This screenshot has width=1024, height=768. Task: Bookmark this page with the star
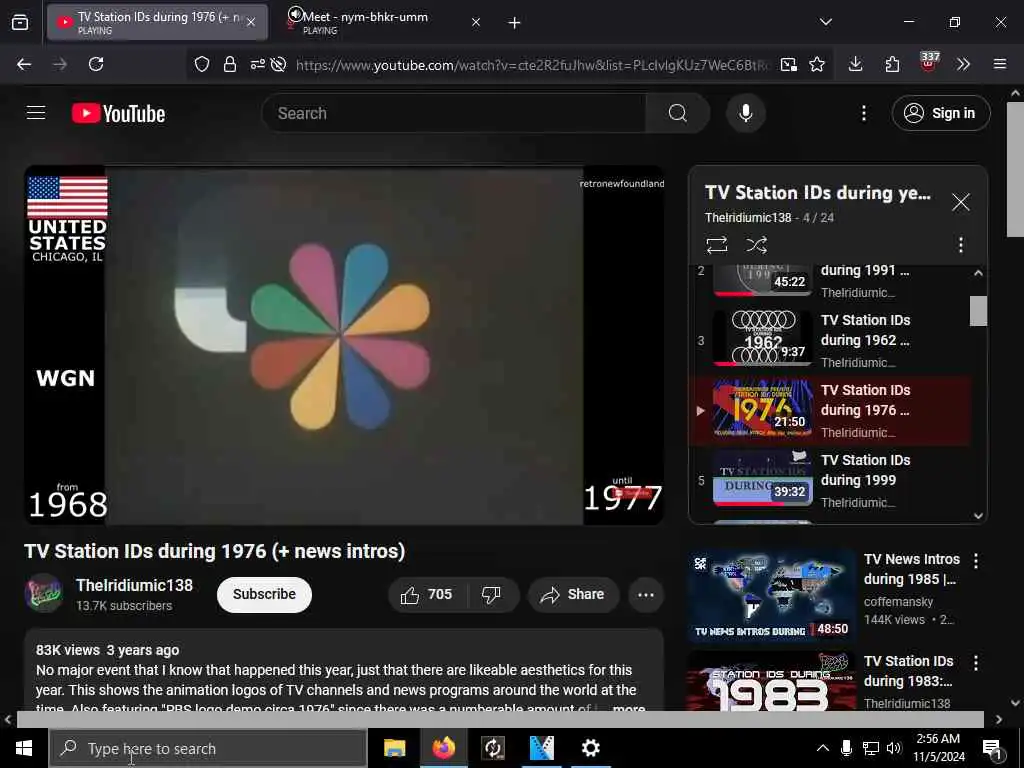816,64
